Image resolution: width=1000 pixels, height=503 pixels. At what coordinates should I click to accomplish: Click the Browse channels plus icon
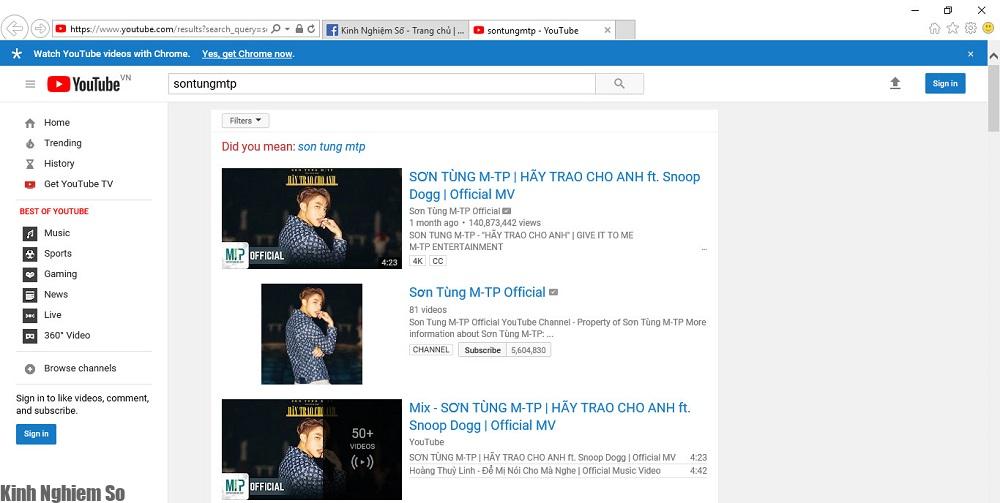click(30, 368)
